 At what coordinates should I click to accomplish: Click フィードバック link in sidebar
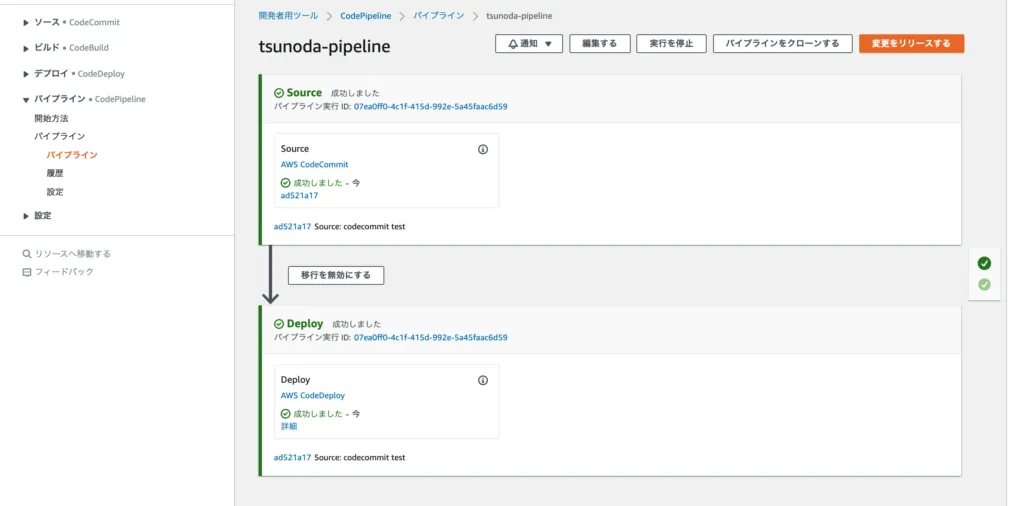pos(64,272)
